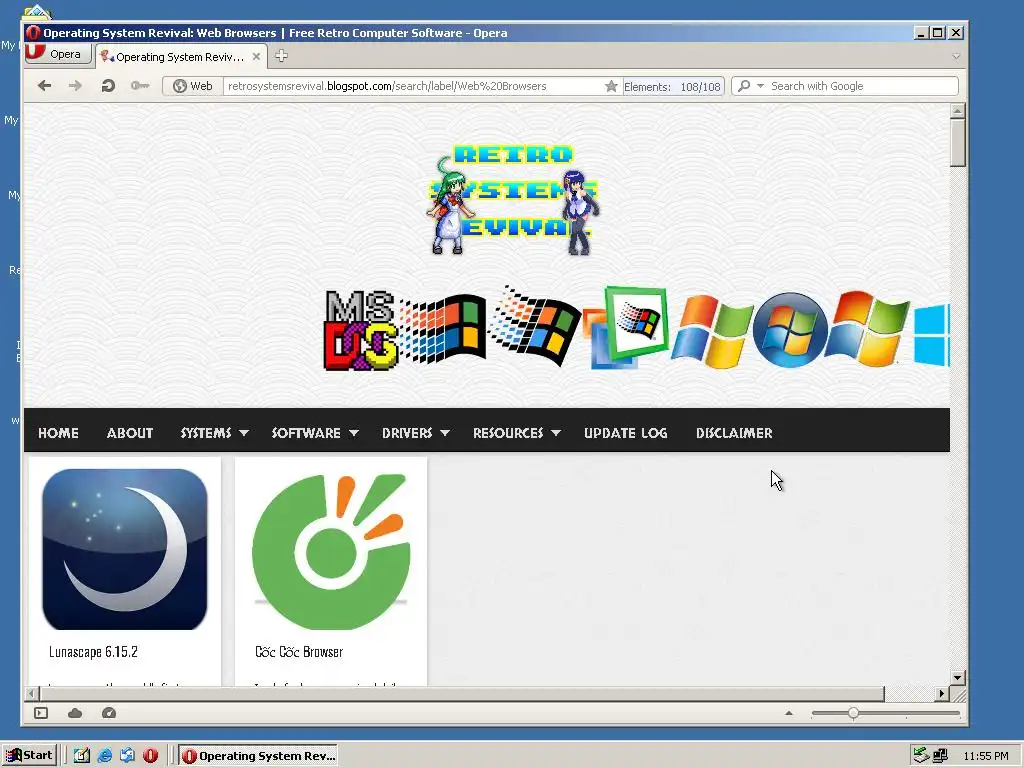
Task: Open the HOME nav item
Action: tap(58, 433)
